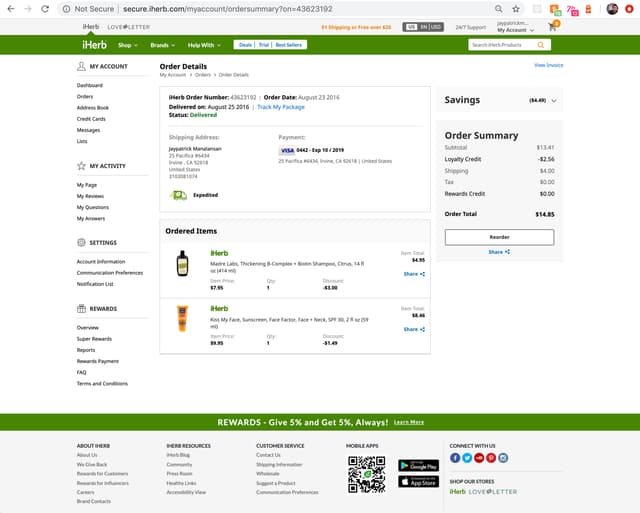This screenshot has width=640, height=513.
Task: Open the Trial tab
Action: pos(264,45)
